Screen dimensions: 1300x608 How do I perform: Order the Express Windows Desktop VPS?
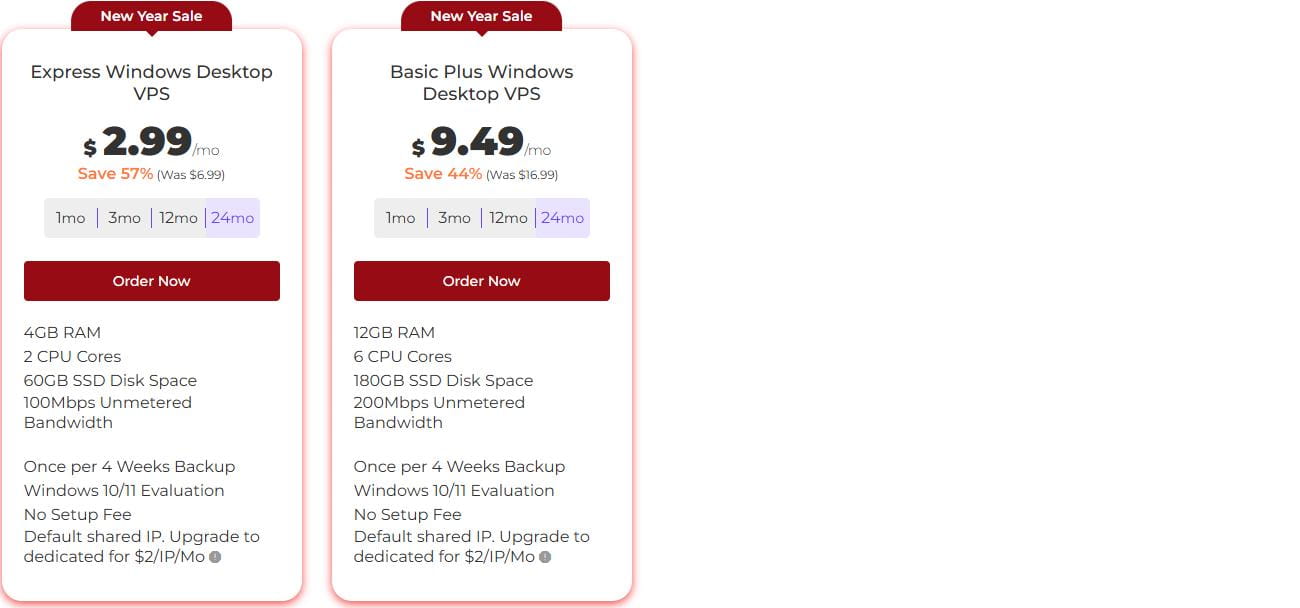[x=152, y=281]
